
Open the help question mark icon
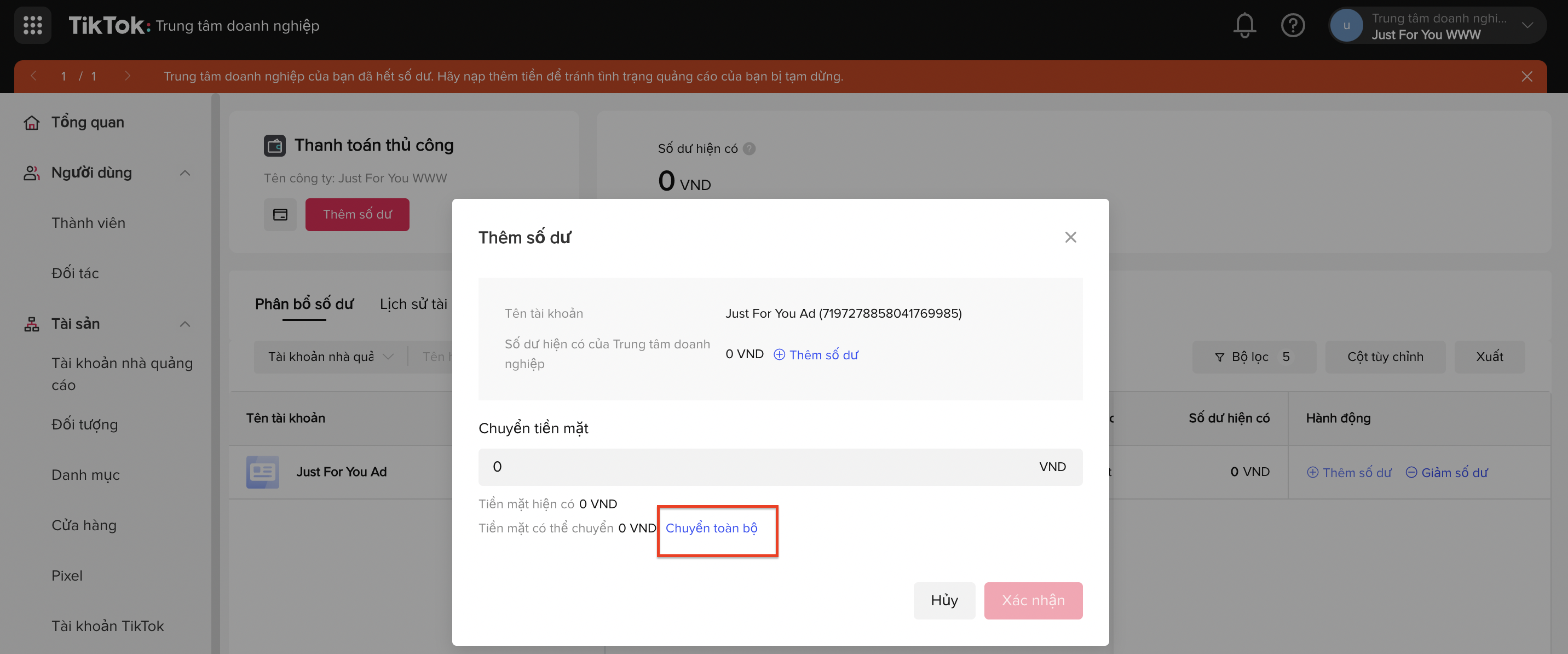tap(1292, 26)
